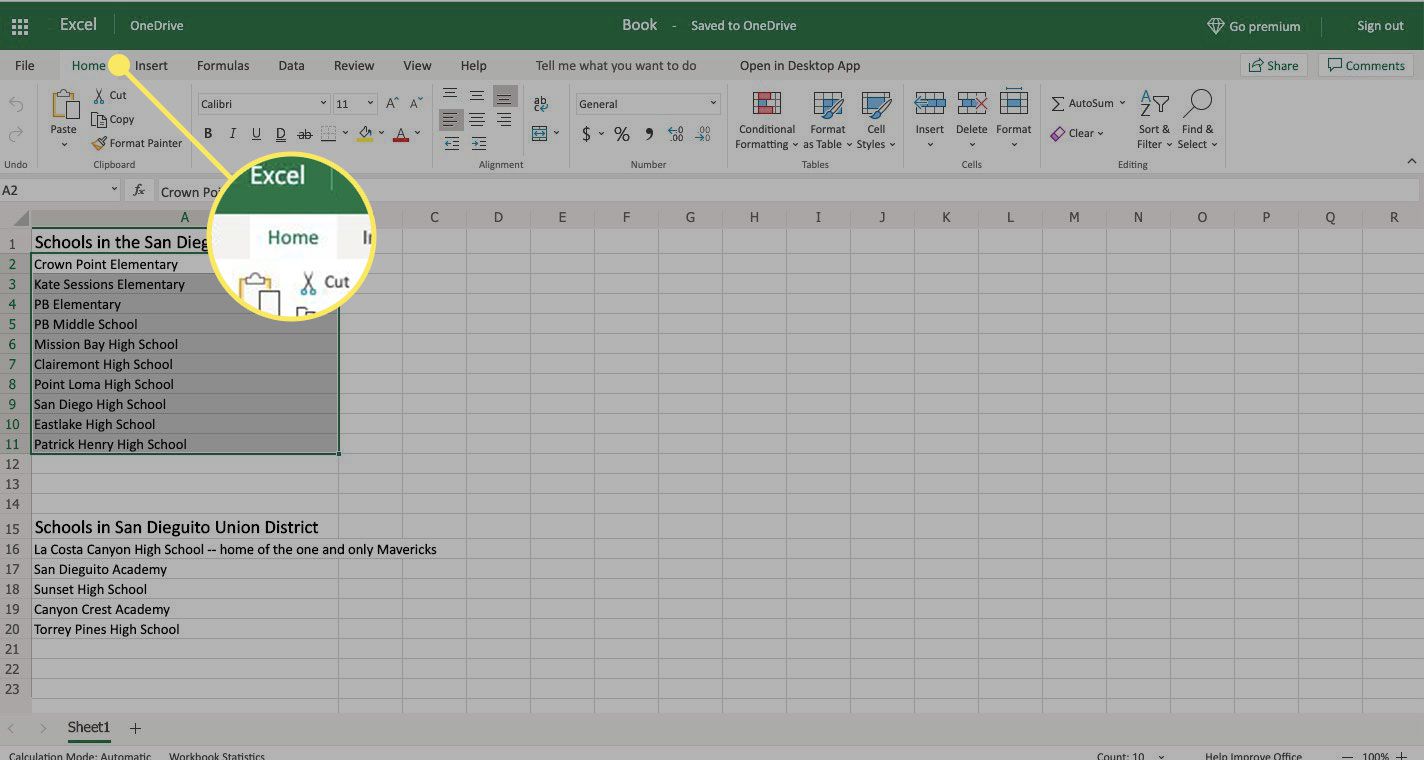The height and width of the screenshot is (760, 1424).
Task: Open the AutoSum dropdown arrow
Action: coord(1122,103)
